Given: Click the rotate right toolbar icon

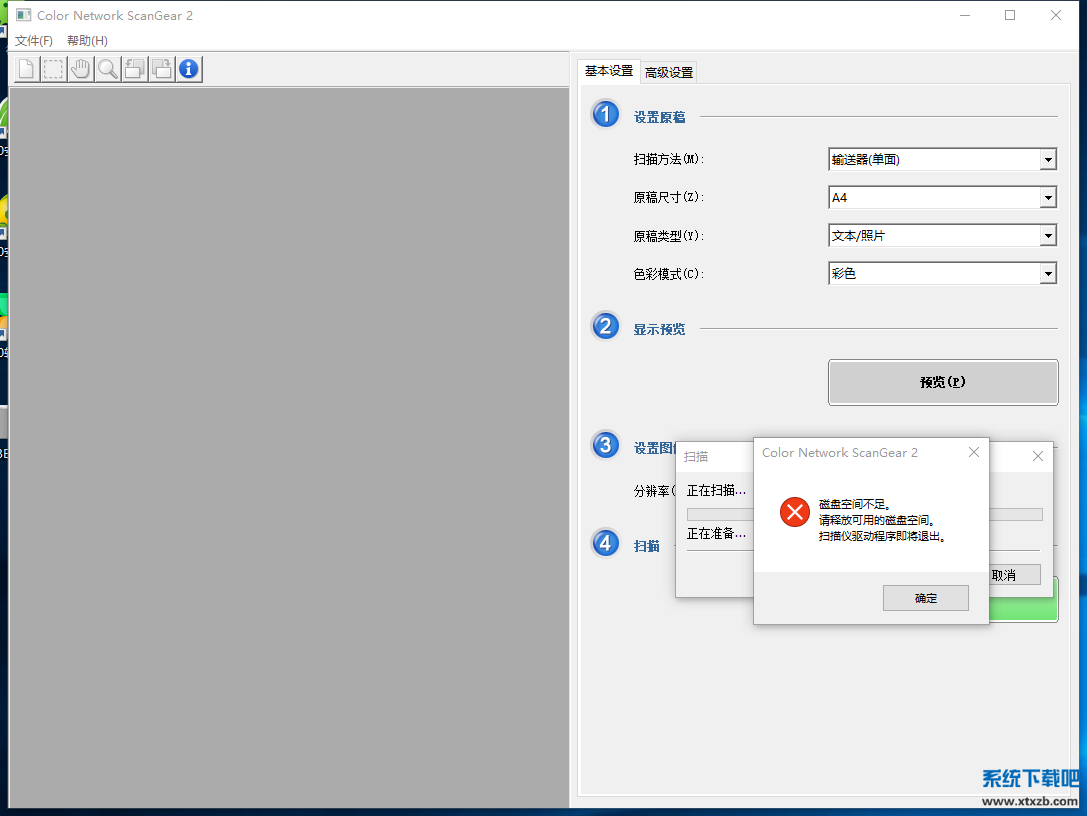Looking at the screenshot, I should pos(161,69).
